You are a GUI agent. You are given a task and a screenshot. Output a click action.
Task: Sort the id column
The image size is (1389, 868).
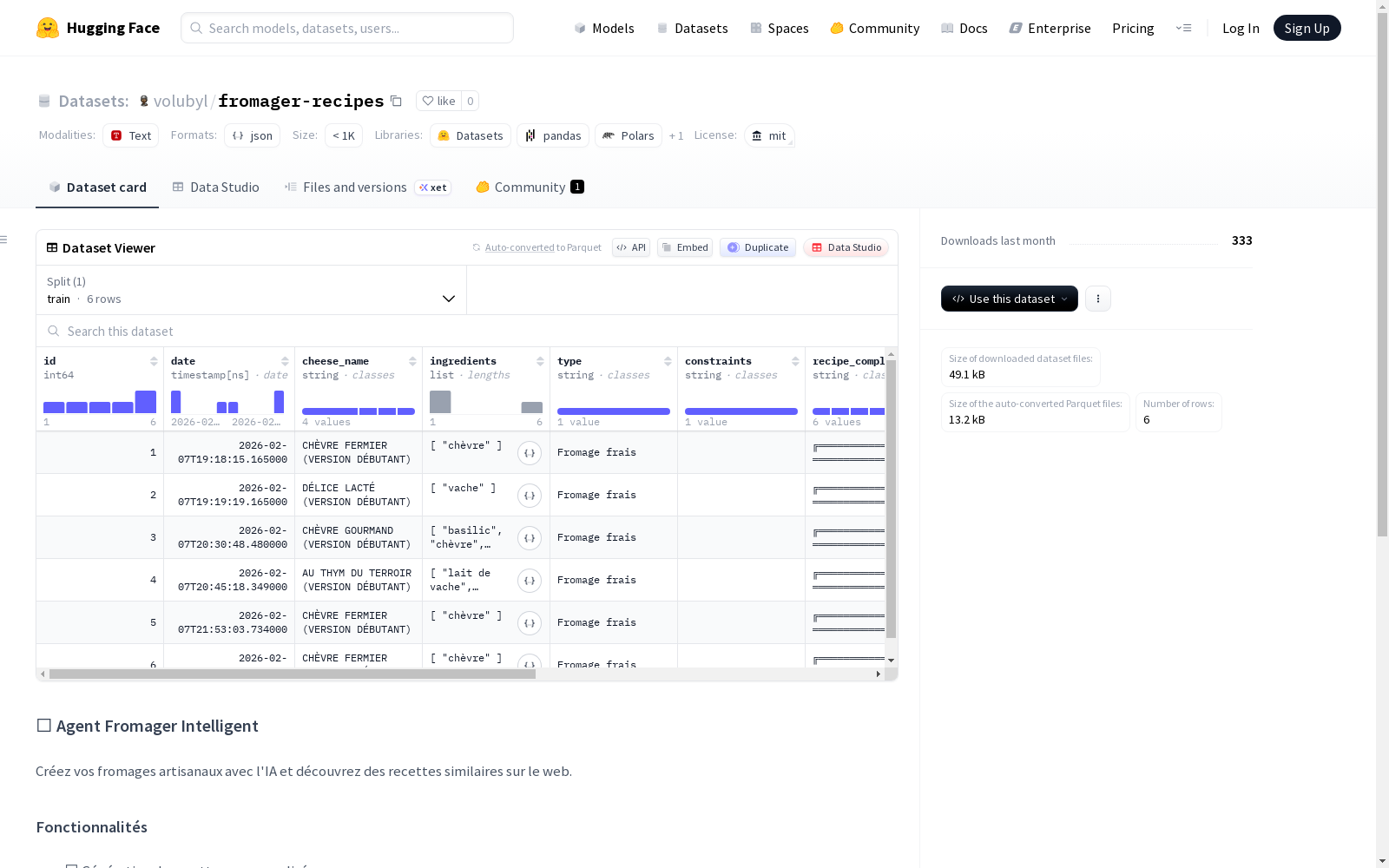point(154,361)
